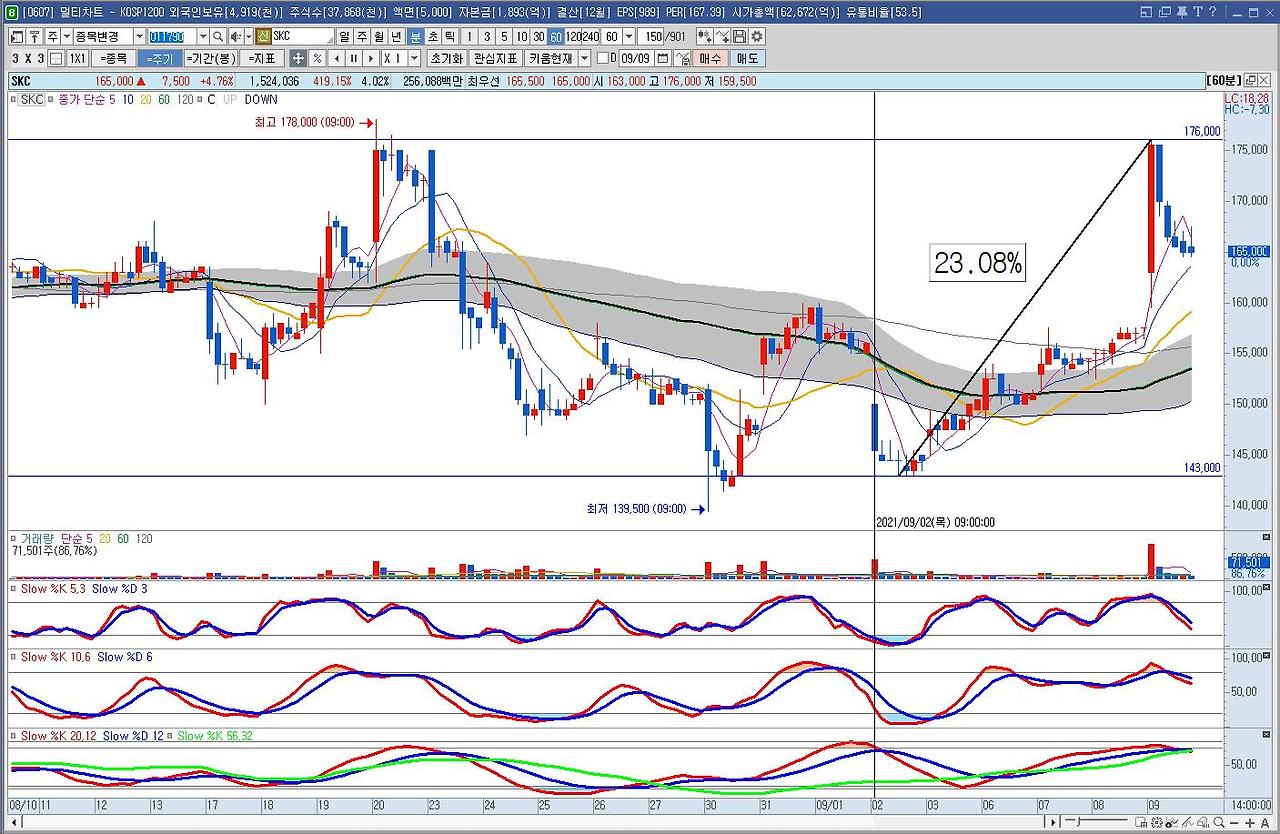Open the stock code 011790 dropdown arrow
This screenshot has width=1280, height=834.
201,36
